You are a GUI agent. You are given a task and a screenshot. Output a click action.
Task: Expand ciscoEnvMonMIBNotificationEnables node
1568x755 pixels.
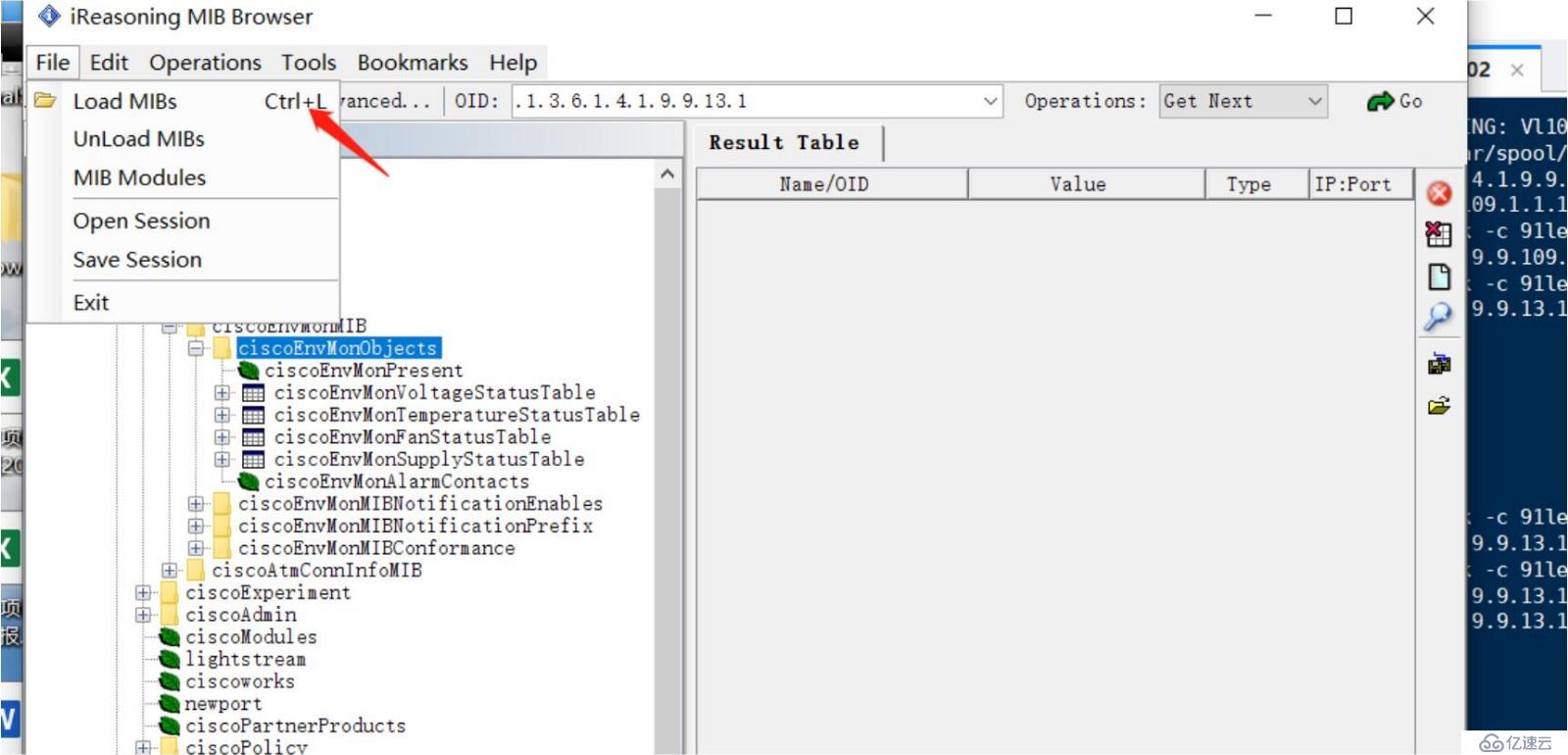coord(196,504)
